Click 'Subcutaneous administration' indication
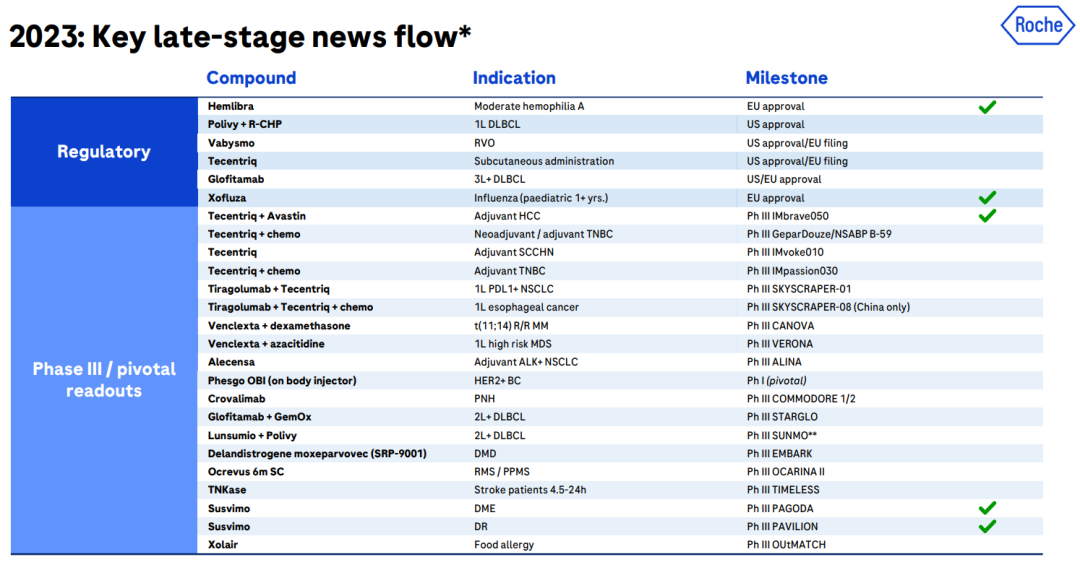This screenshot has width=1080, height=562. (544, 161)
